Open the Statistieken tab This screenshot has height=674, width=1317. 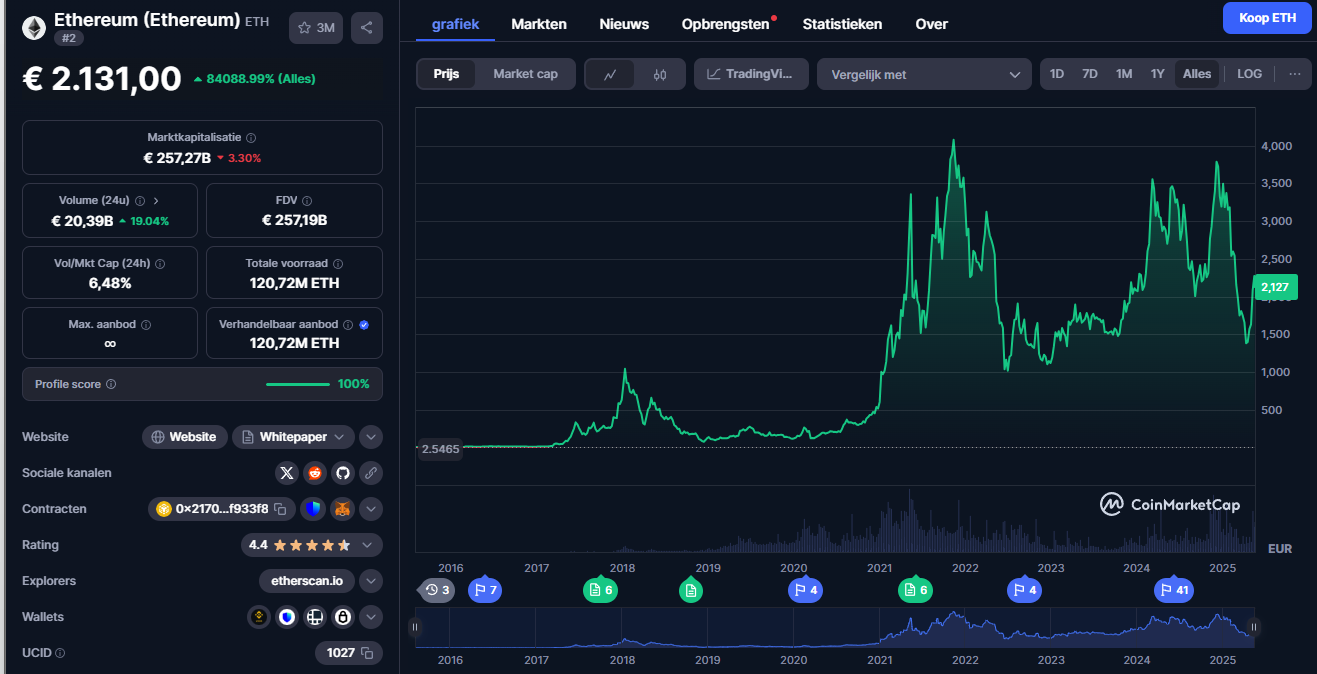(843, 24)
